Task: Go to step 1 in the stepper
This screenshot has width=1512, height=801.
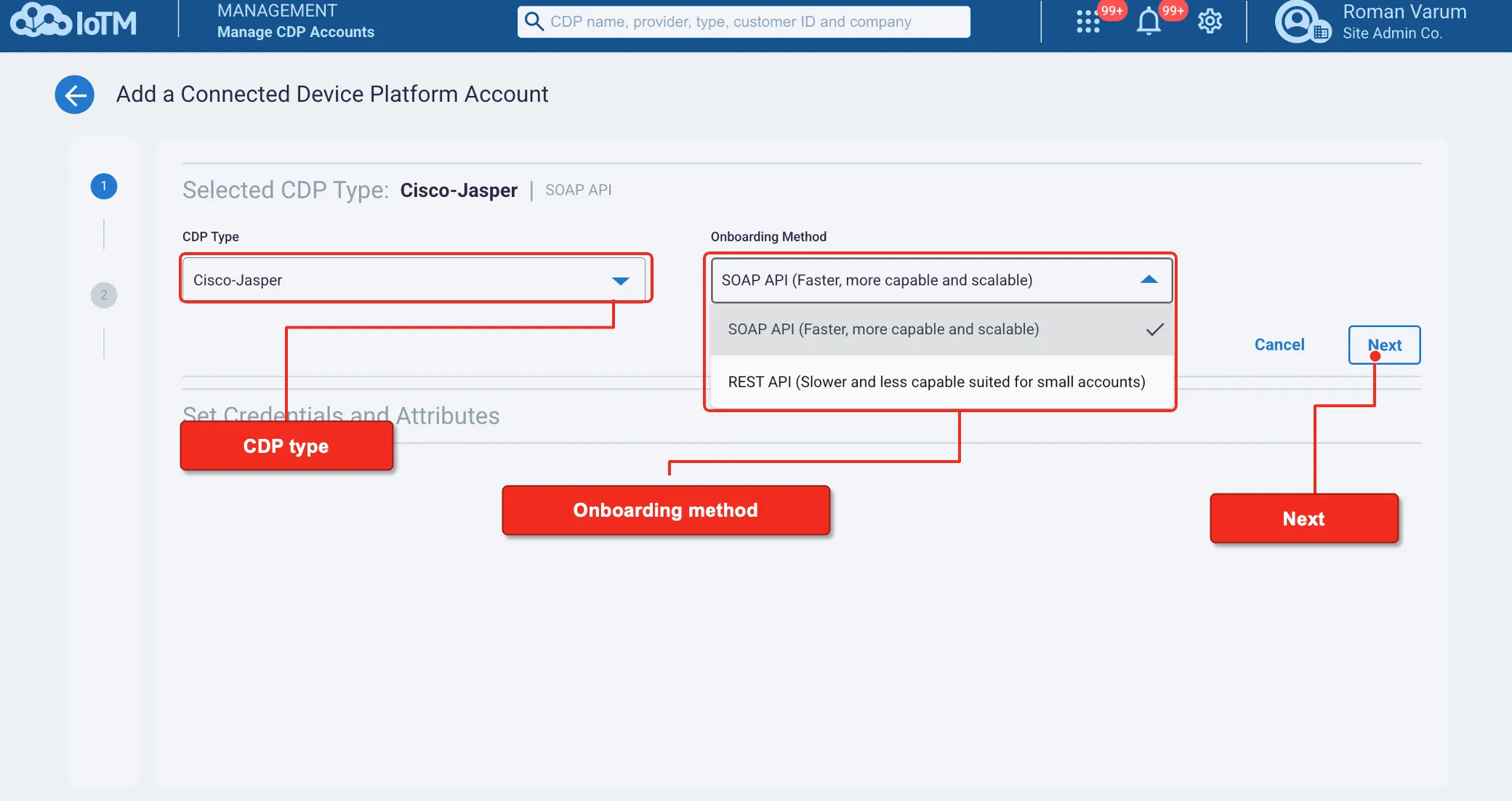Action: pyautogui.click(x=104, y=186)
